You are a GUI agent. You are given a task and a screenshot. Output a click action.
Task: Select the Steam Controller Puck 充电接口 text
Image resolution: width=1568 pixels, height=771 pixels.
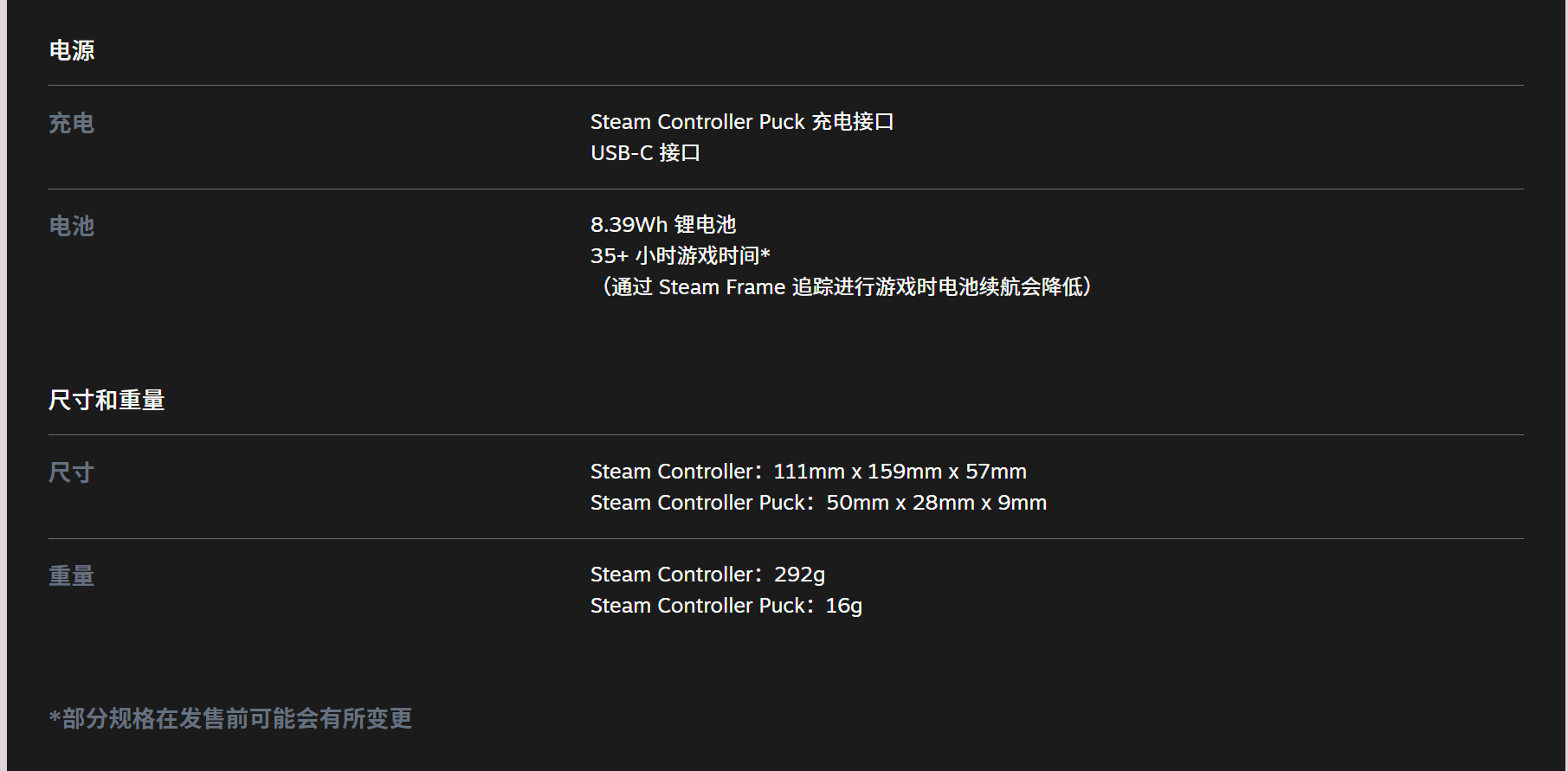[742, 122]
